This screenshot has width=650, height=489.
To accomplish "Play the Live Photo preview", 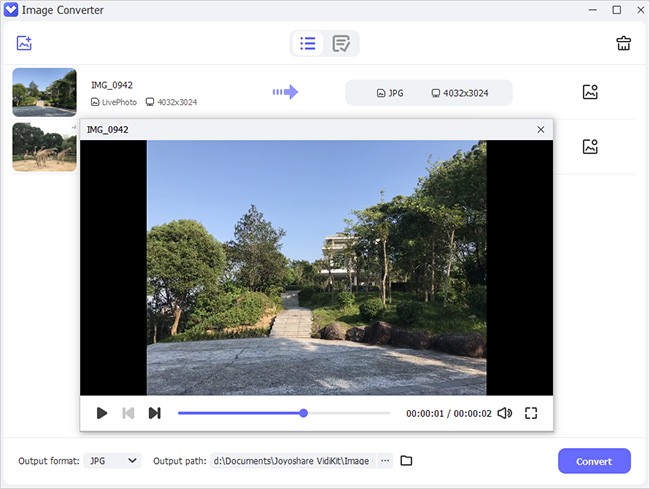I will click(102, 413).
